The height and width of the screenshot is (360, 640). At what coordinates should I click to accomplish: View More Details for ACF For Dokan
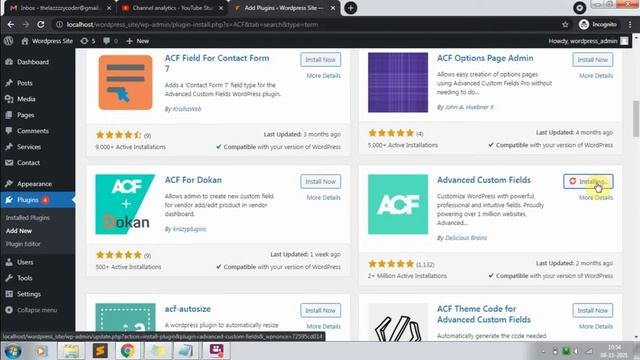[x=323, y=197]
